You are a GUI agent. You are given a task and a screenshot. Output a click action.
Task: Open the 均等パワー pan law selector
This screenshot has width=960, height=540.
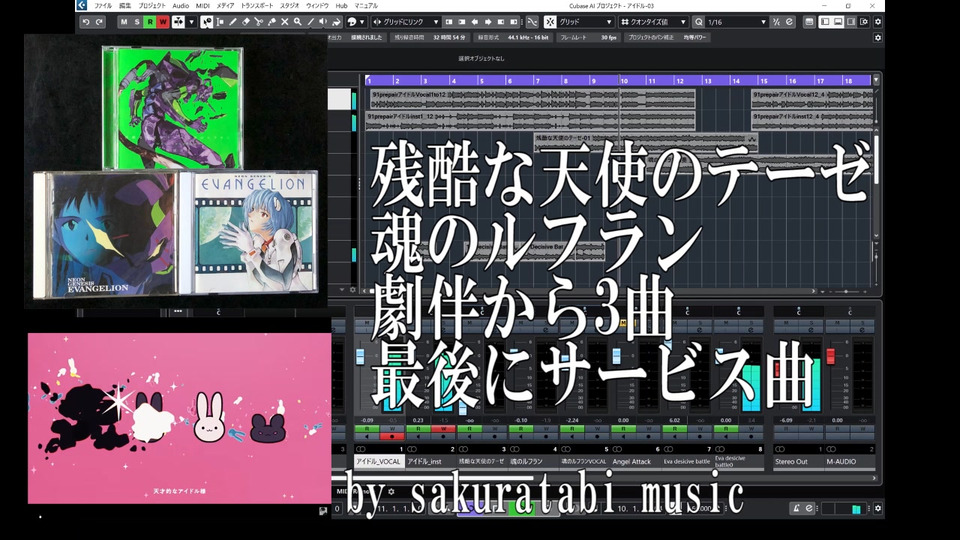[x=695, y=37]
